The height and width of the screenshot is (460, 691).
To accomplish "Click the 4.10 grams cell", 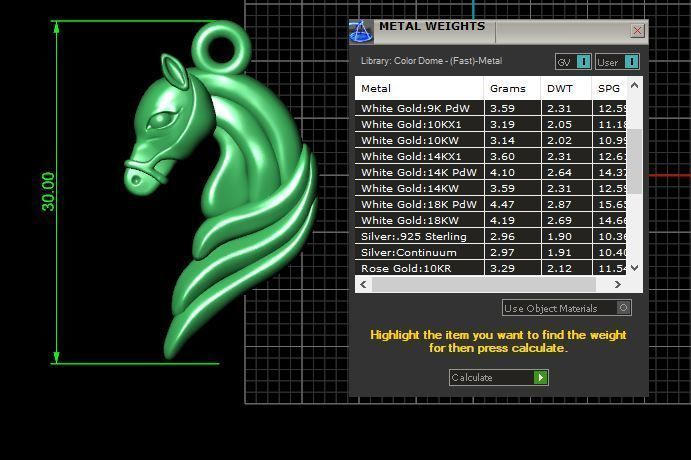I will (x=512, y=172).
